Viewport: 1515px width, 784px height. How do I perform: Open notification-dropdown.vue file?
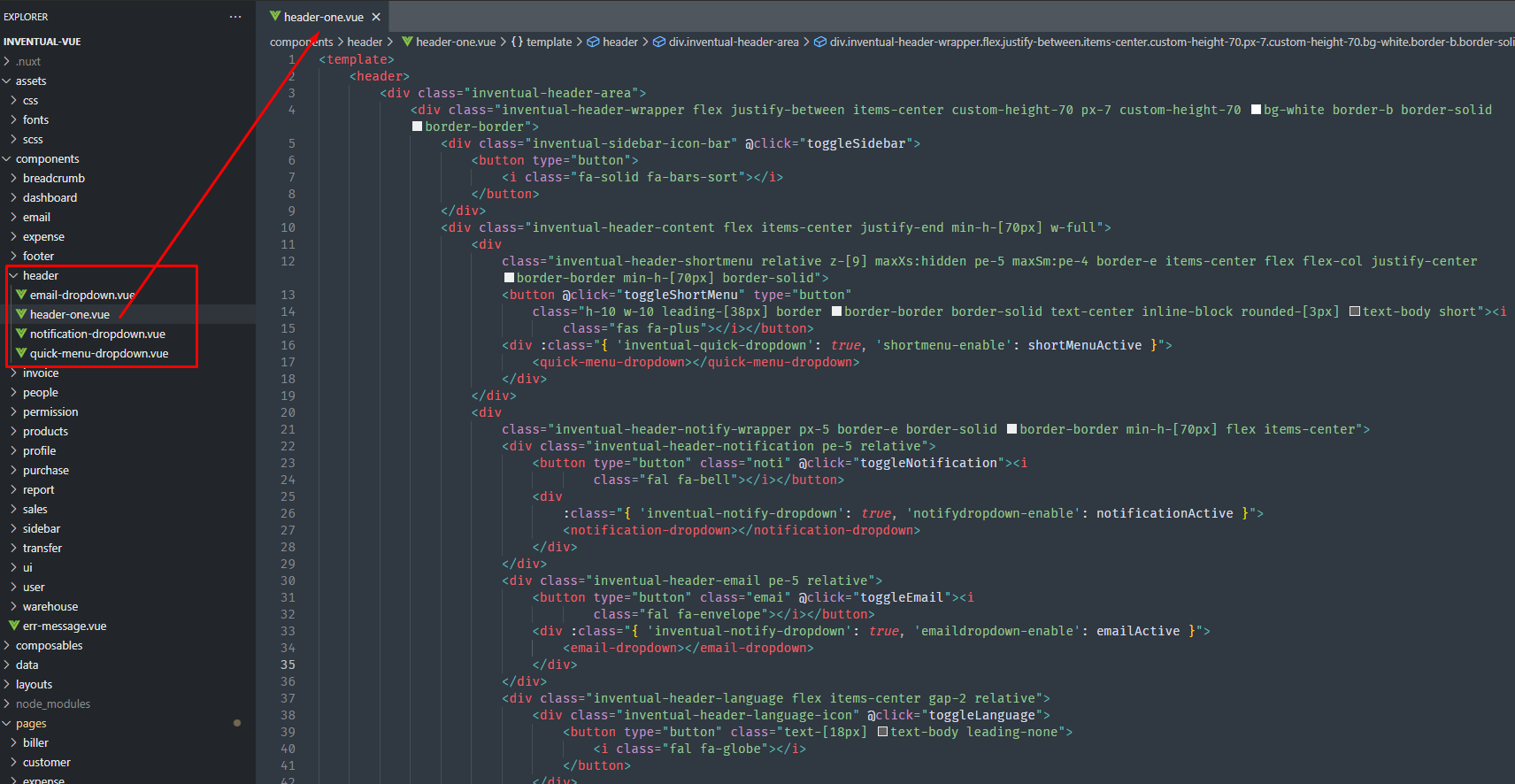pyautogui.click(x=97, y=334)
